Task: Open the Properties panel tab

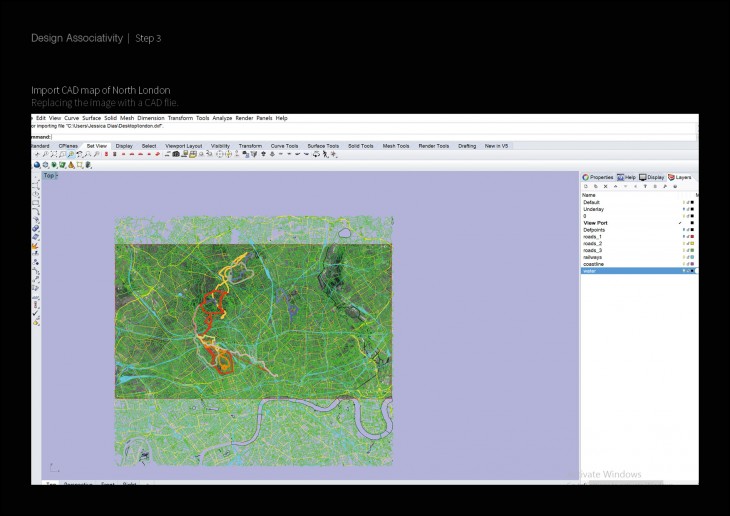Action: (x=598, y=177)
